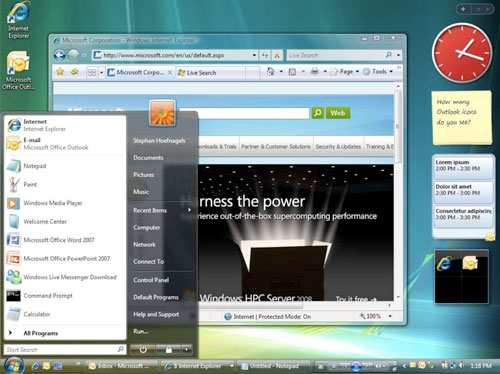Click the green Web search button
The image size is (500, 374).
(x=338, y=113)
